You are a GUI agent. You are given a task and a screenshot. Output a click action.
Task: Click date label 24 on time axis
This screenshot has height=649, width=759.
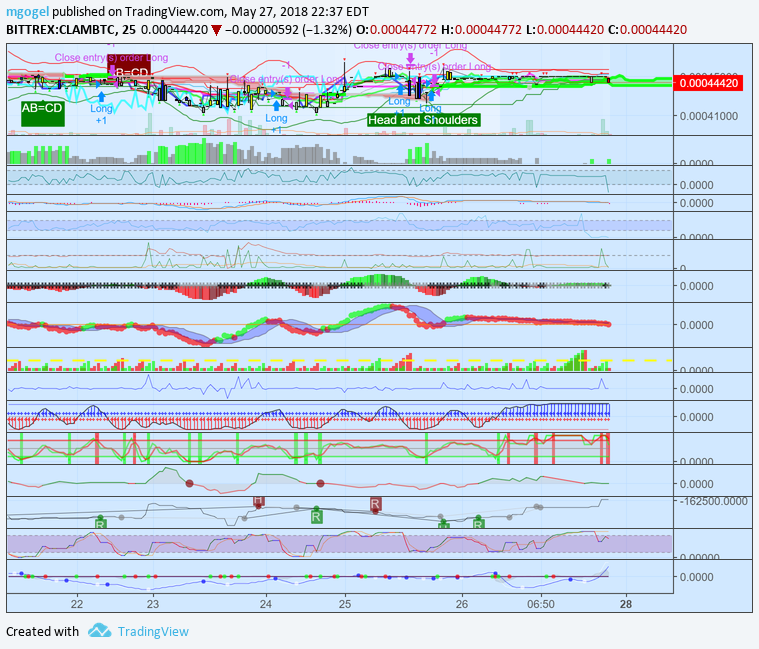tap(265, 604)
